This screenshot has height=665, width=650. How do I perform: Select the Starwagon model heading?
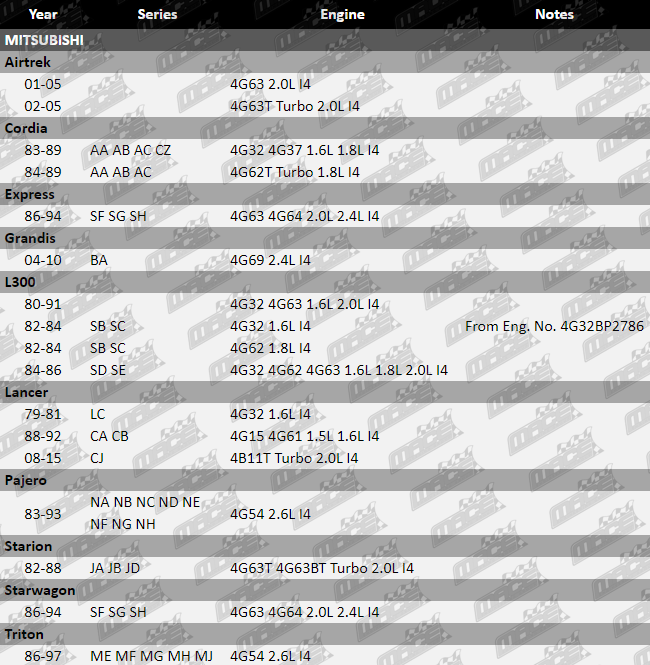click(40, 591)
